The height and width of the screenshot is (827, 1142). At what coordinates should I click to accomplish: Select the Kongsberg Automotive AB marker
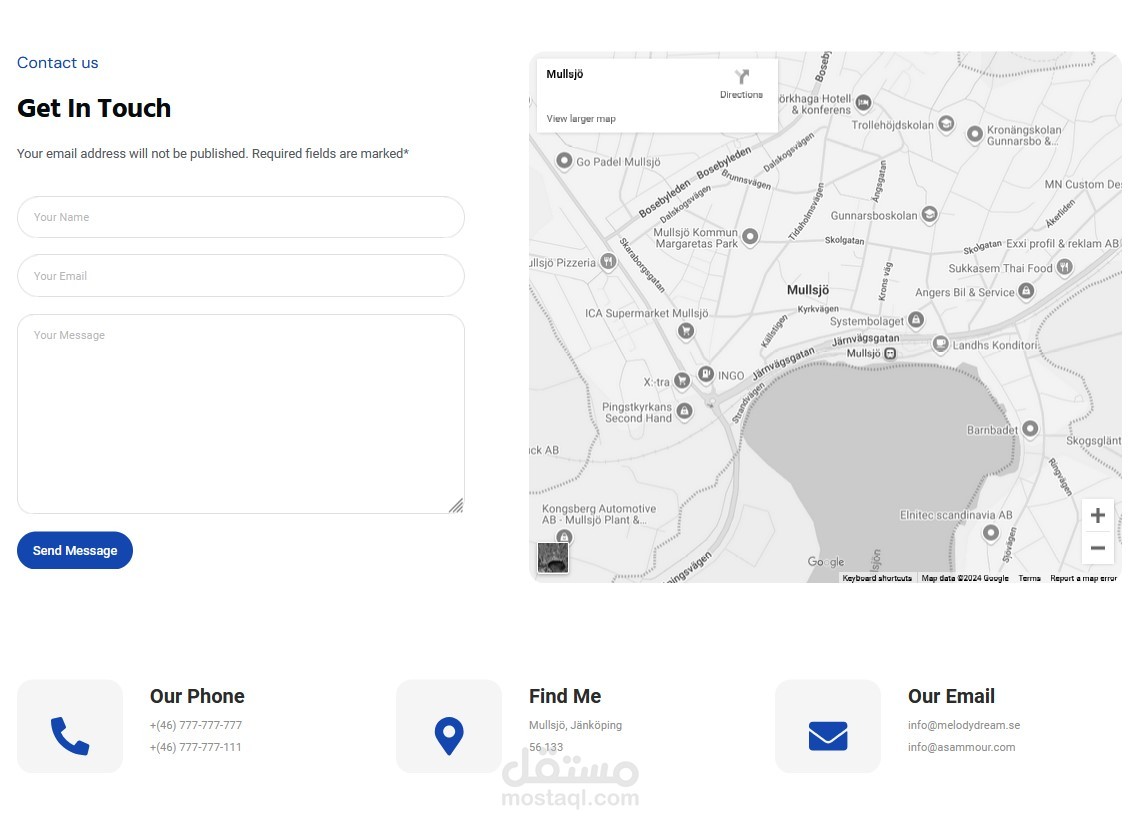coord(564,537)
